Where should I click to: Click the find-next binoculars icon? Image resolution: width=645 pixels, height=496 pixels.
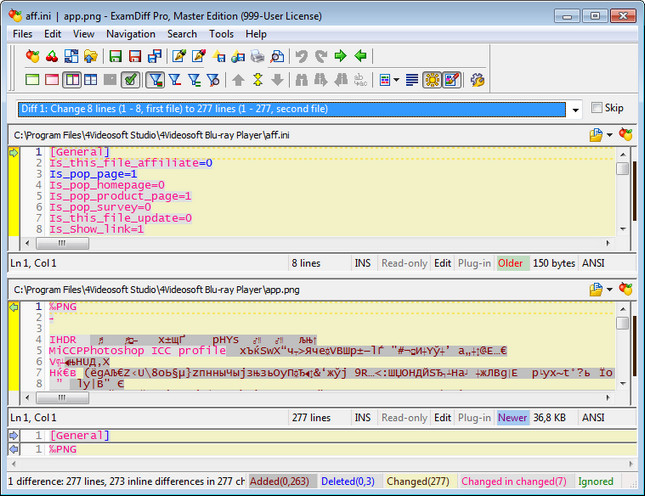tap(321, 80)
